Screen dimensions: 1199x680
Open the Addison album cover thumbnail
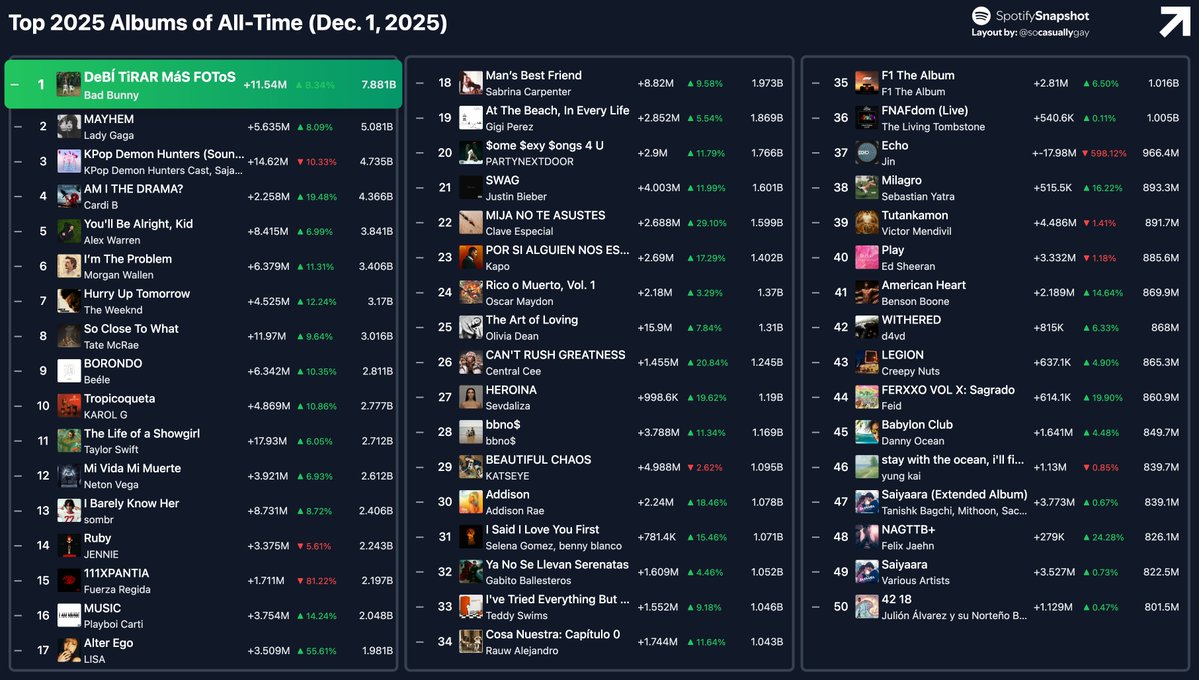click(471, 503)
